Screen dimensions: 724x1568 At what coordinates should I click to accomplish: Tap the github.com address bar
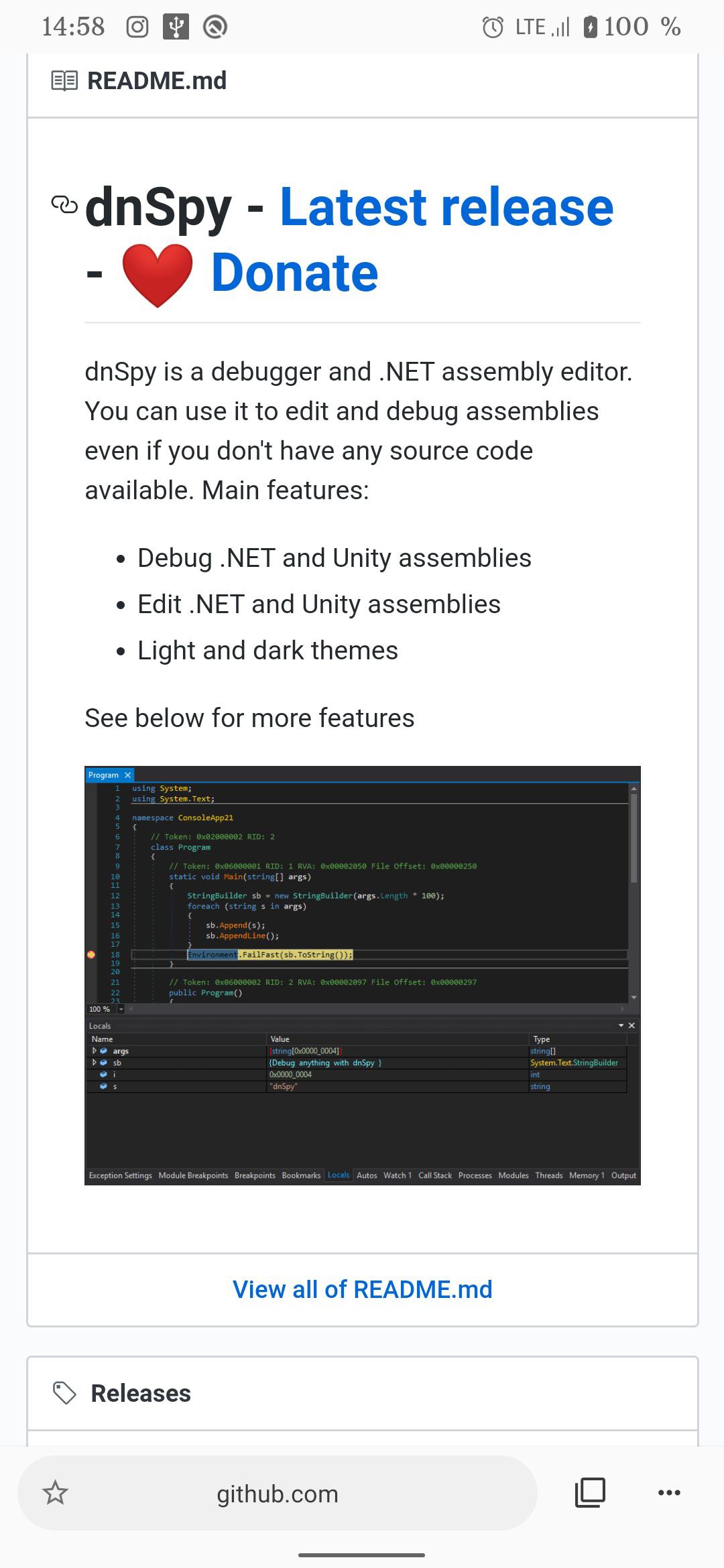pyautogui.click(x=278, y=1493)
